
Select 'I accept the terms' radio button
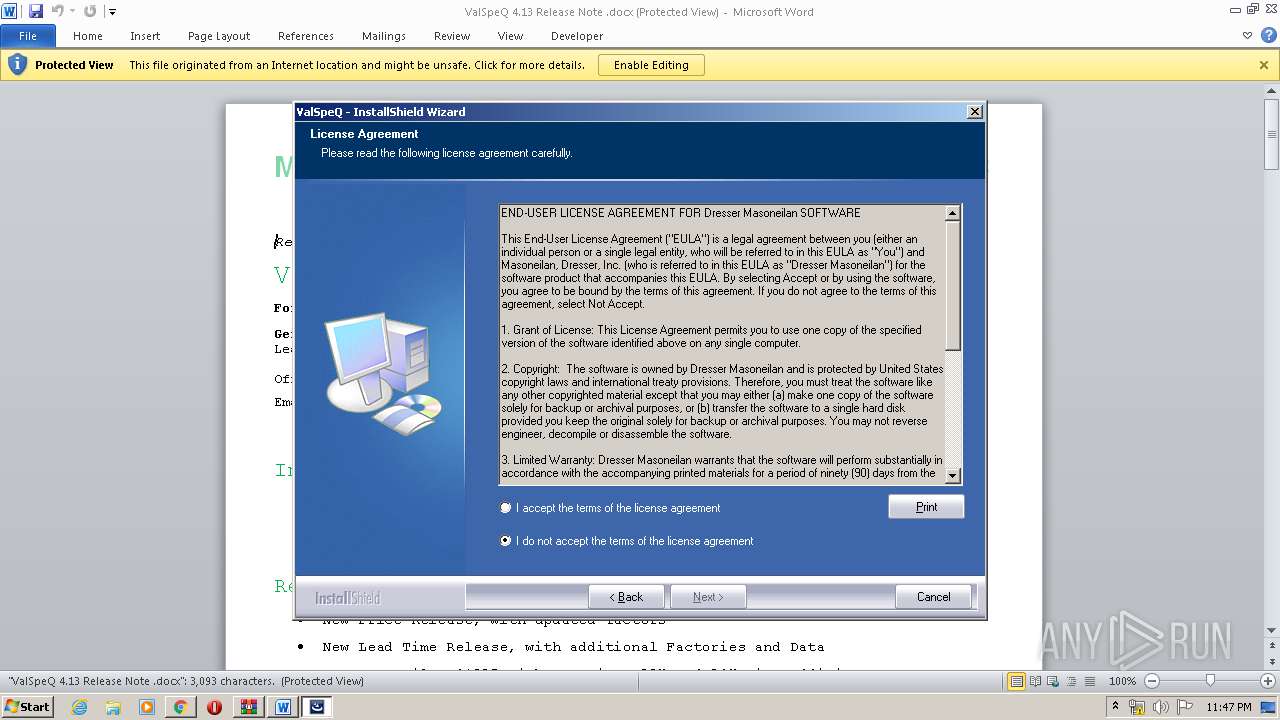pyautogui.click(x=506, y=508)
